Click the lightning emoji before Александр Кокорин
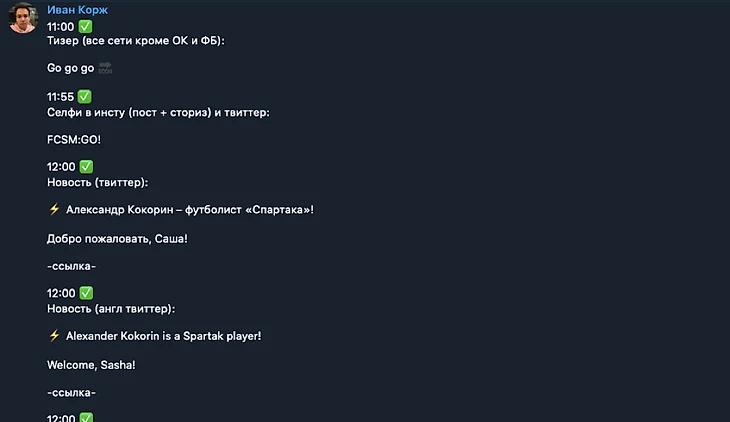This screenshot has height=422, width=730. point(54,209)
